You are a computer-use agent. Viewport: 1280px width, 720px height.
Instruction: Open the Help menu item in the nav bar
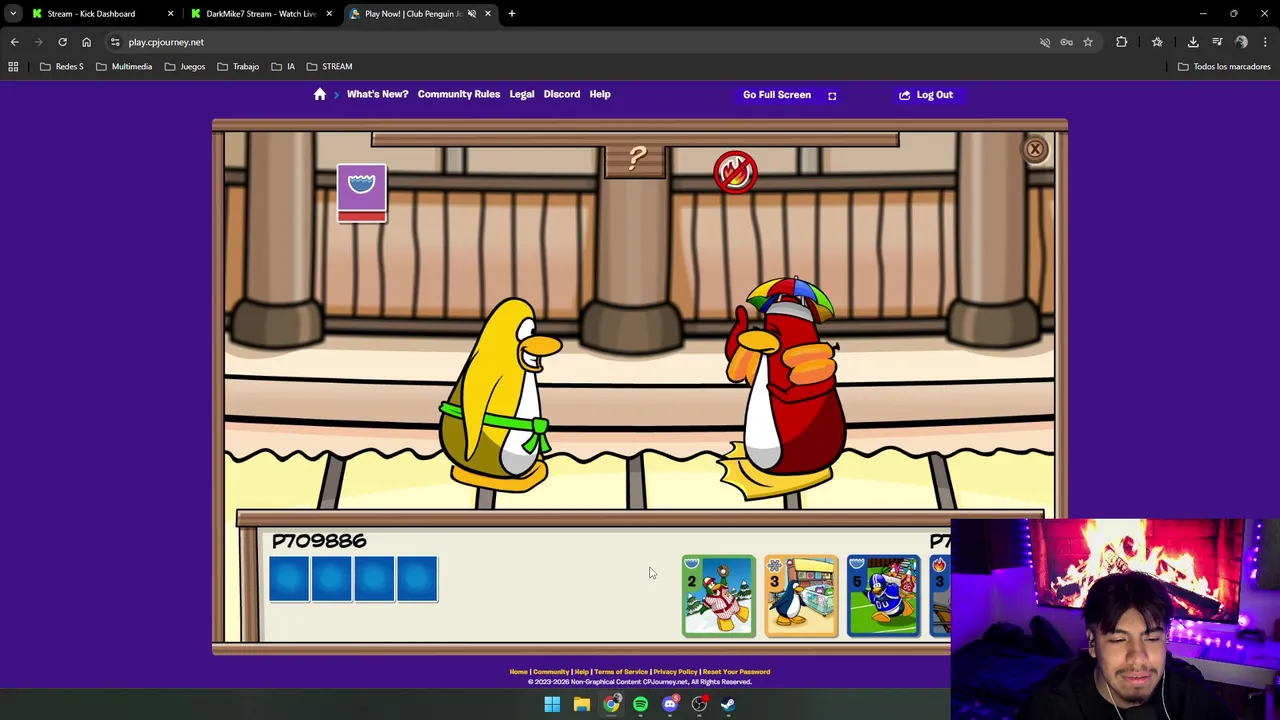(x=600, y=94)
